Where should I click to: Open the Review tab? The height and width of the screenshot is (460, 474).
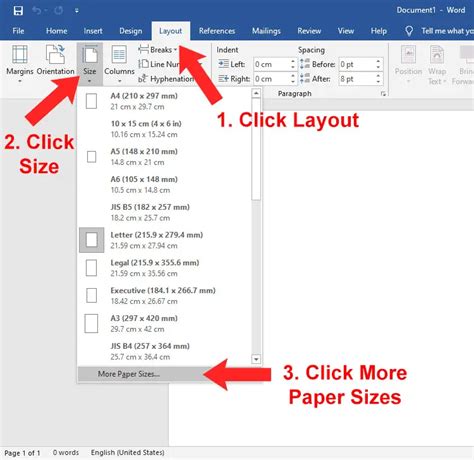tap(309, 31)
